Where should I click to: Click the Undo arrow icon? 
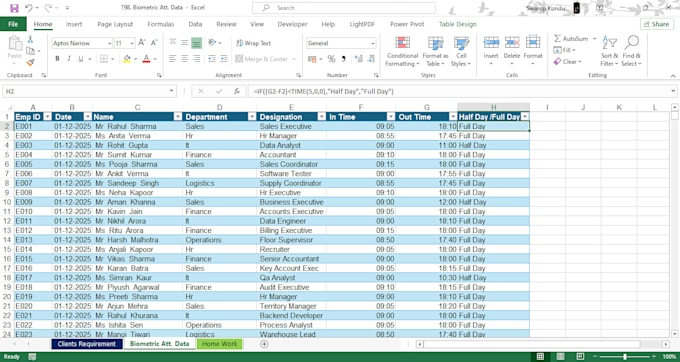29,8
